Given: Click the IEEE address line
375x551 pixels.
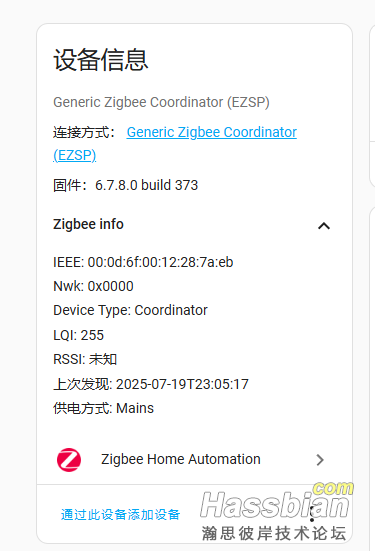Looking at the screenshot, I should pos(143,262).
